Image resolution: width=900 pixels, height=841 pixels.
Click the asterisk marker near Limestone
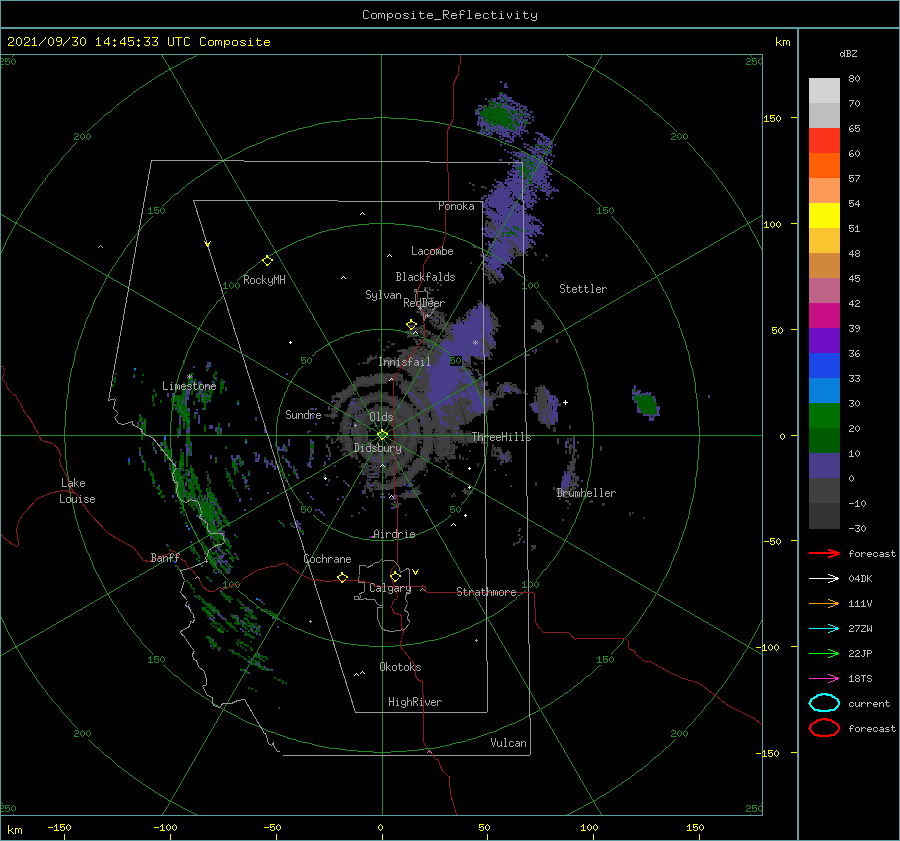(189, 377)
